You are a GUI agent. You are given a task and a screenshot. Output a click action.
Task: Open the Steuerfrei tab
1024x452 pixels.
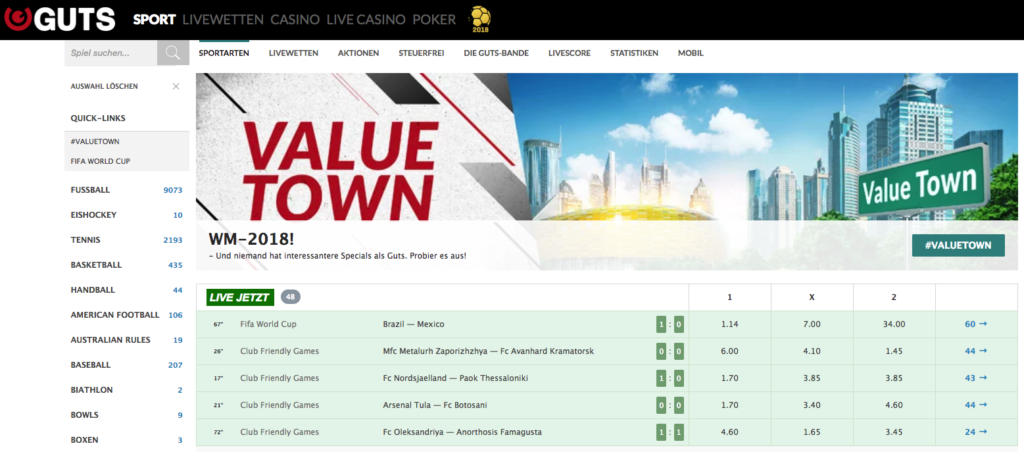click(421, 54)
